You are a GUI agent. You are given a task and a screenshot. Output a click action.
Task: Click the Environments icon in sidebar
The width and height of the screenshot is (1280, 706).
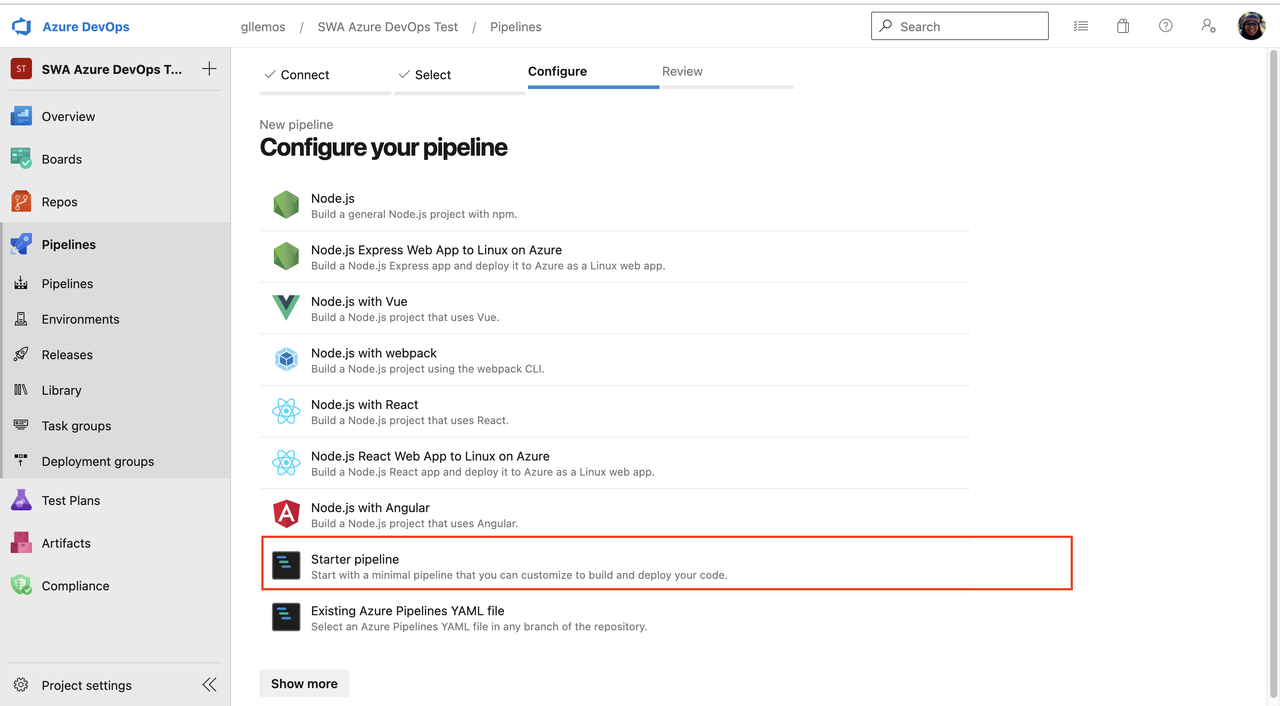[21, 319]
